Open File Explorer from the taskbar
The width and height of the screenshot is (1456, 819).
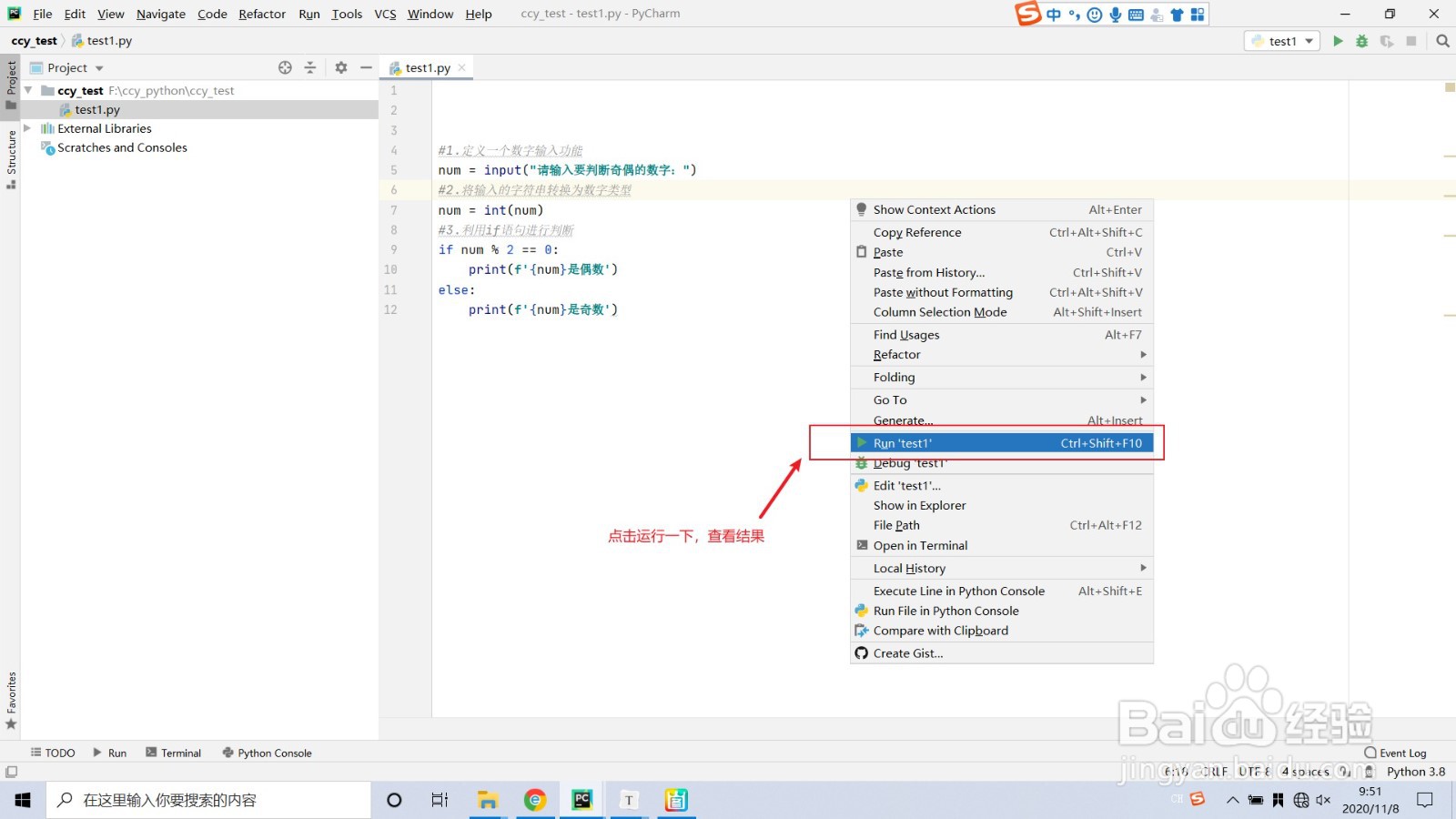pos(488,800)
